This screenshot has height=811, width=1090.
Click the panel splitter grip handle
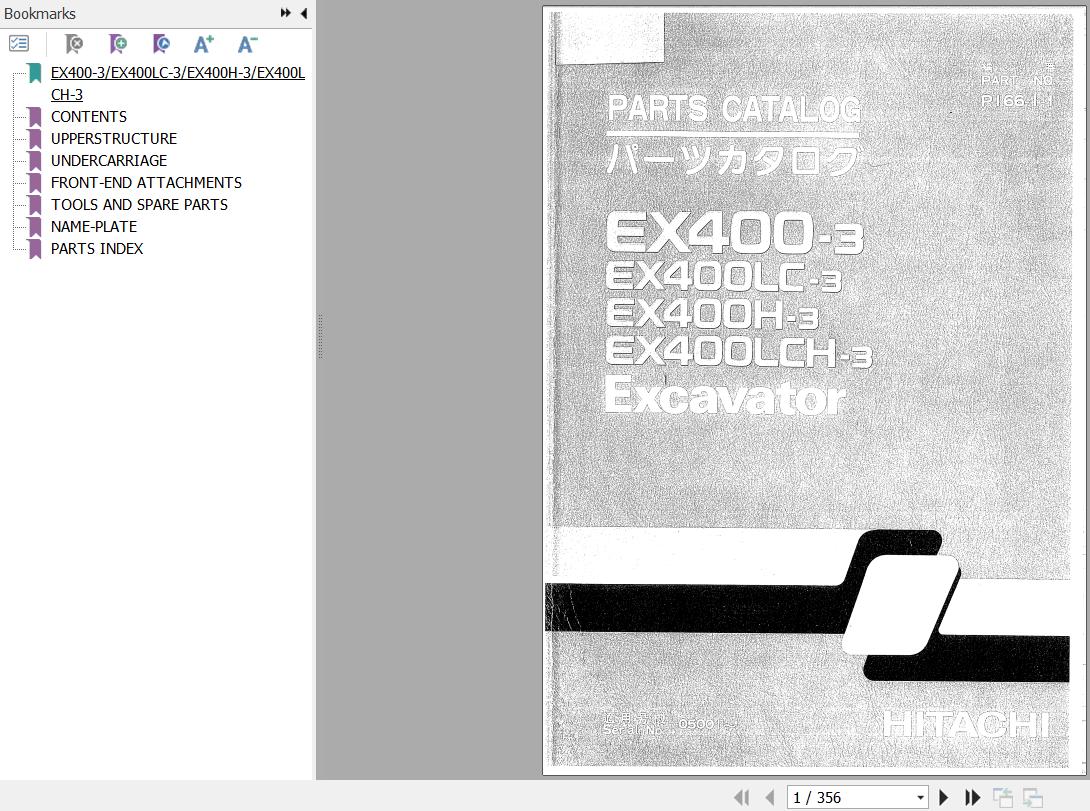tap(320, 336)
